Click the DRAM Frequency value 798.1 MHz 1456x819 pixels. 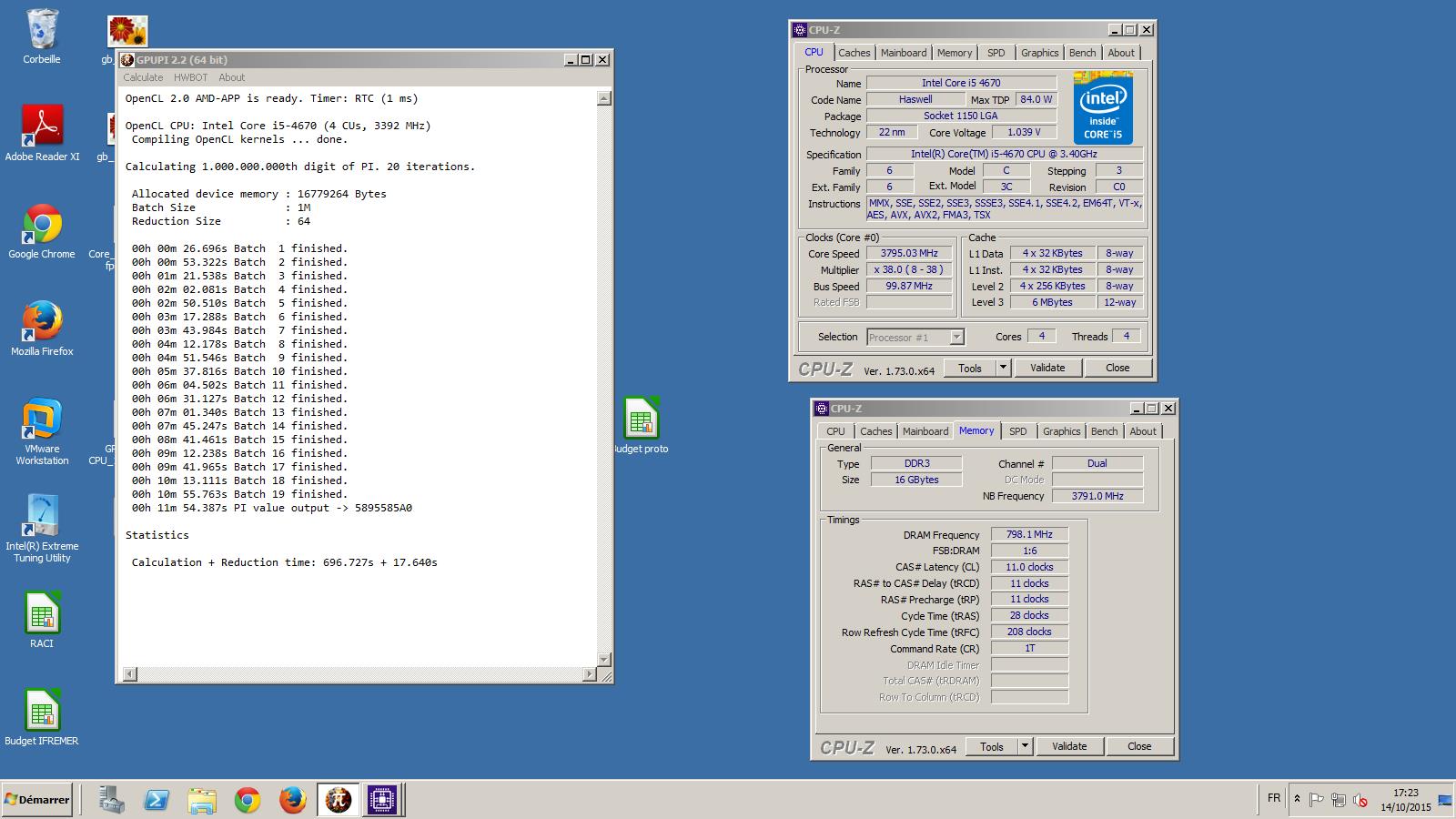point(1029,535)
